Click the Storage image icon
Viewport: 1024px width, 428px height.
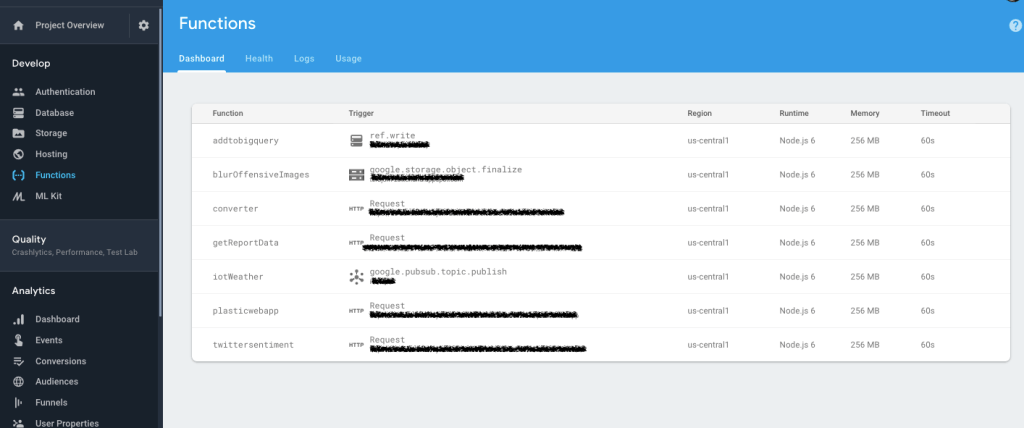pyautogui.click(x=18, y=133)
